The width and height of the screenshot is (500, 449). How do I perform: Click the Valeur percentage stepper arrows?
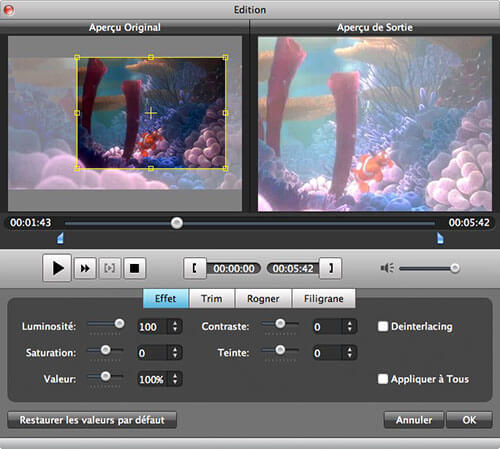pos(175,379)
